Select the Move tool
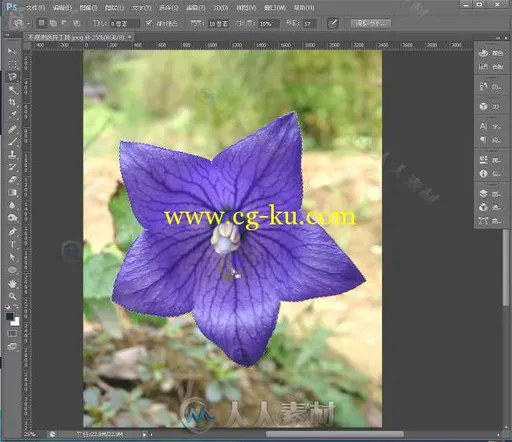 [x=12, y=51]
